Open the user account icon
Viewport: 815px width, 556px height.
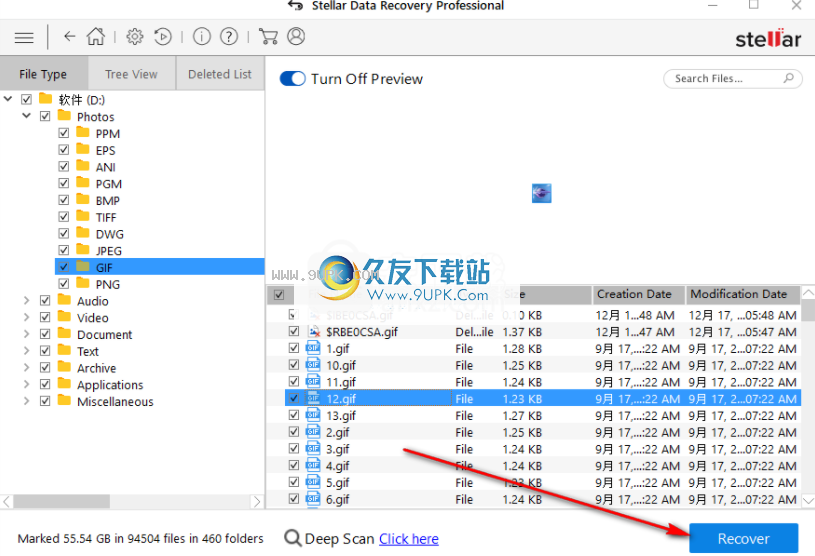[296, 36]
